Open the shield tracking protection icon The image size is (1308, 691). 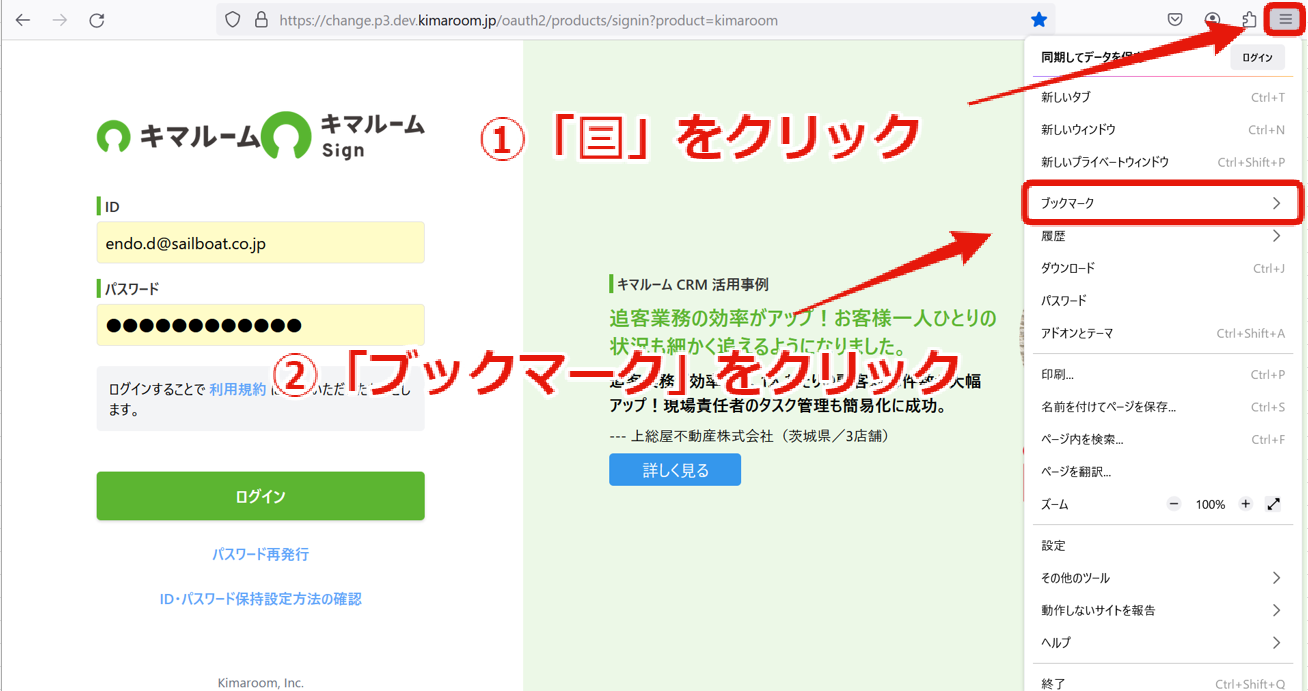coord(233,20)
